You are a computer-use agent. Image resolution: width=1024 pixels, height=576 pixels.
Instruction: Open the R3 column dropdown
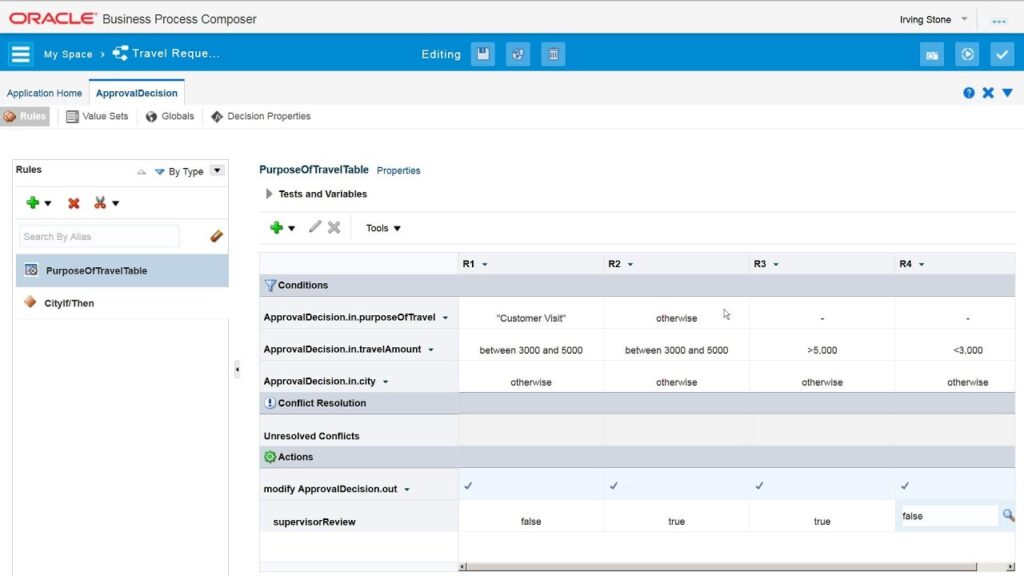pos(776,264)
